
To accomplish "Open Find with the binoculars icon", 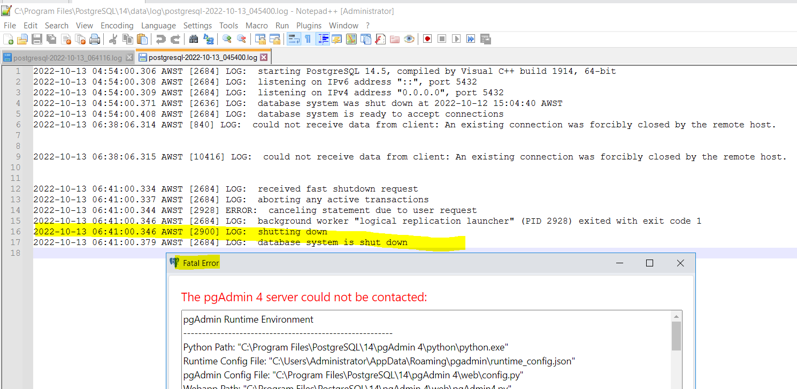I will (193, 39).
